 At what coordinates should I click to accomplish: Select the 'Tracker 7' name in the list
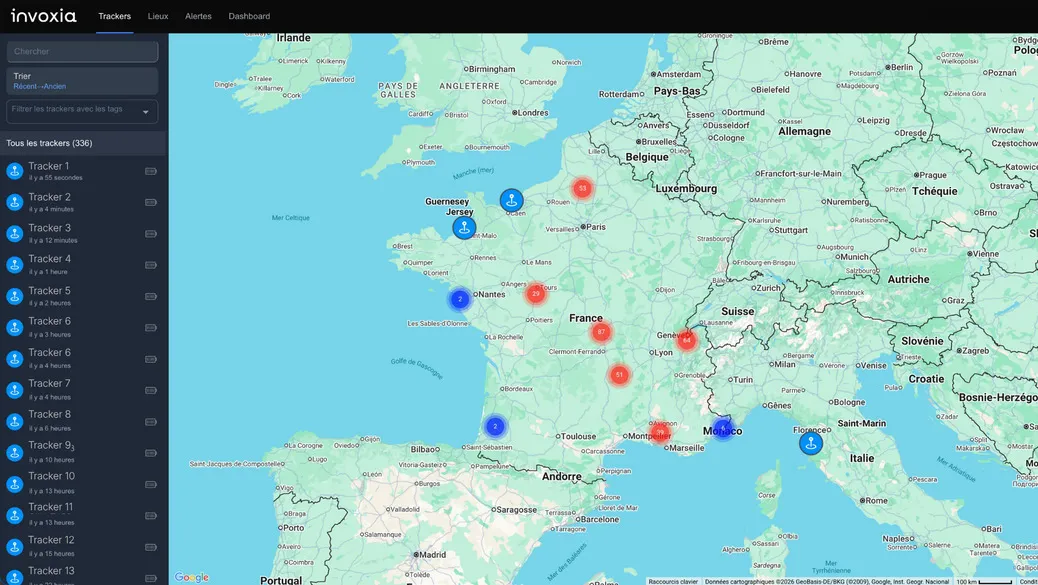(x=49, y=383)
